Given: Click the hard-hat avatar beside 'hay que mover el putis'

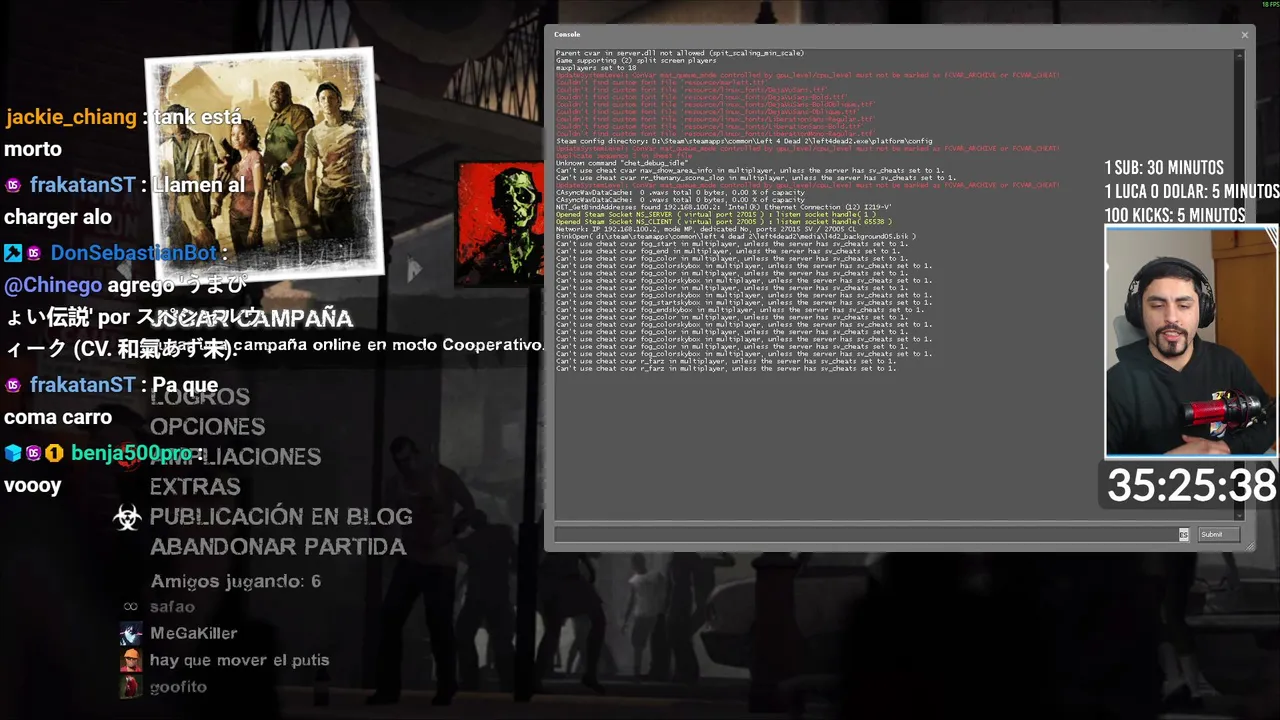Looking at the screenshot, I should (x=130, y=660).
